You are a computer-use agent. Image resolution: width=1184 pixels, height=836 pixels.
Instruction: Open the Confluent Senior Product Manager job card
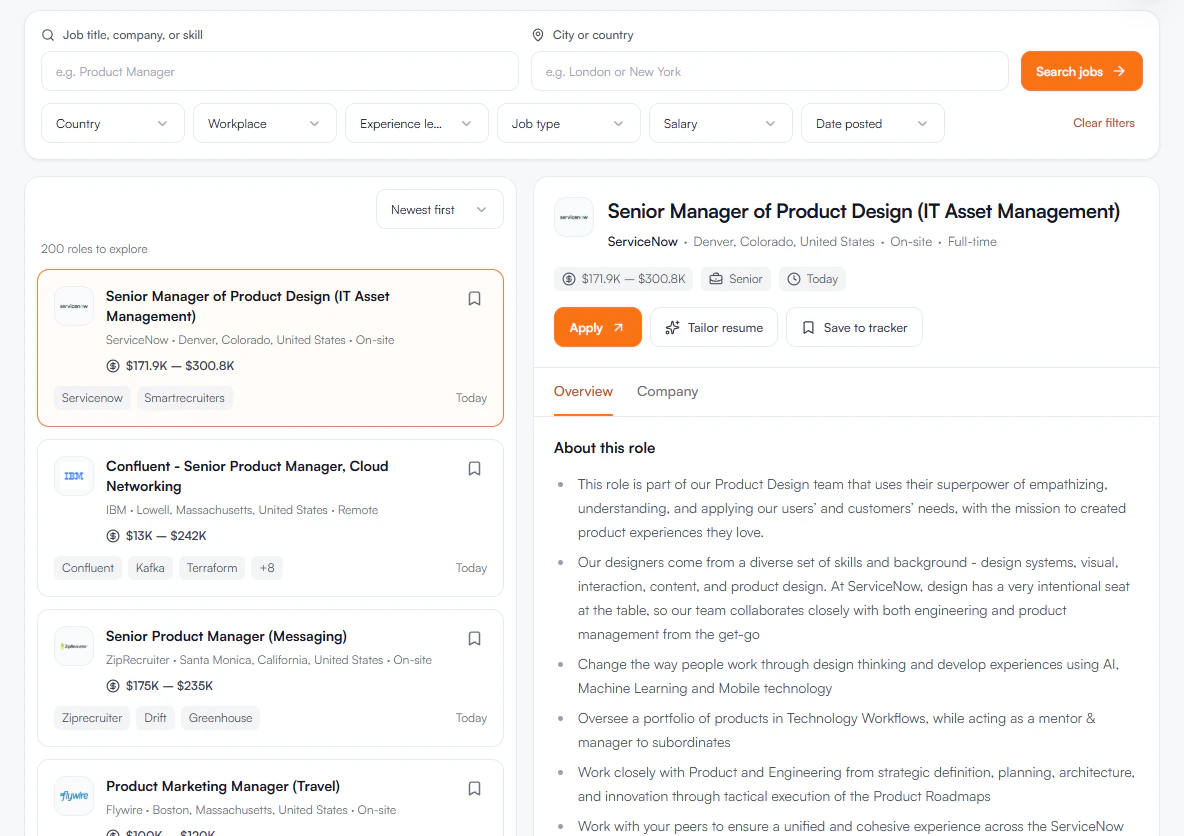pos(270,518)
